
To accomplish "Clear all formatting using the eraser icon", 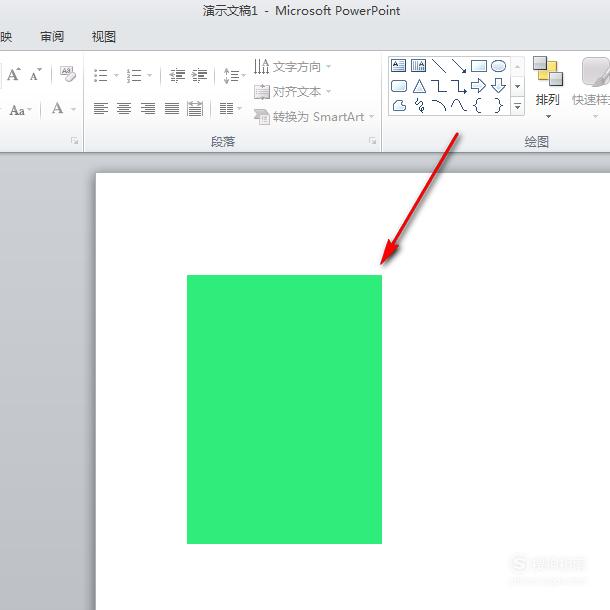I will coord(68,74).
